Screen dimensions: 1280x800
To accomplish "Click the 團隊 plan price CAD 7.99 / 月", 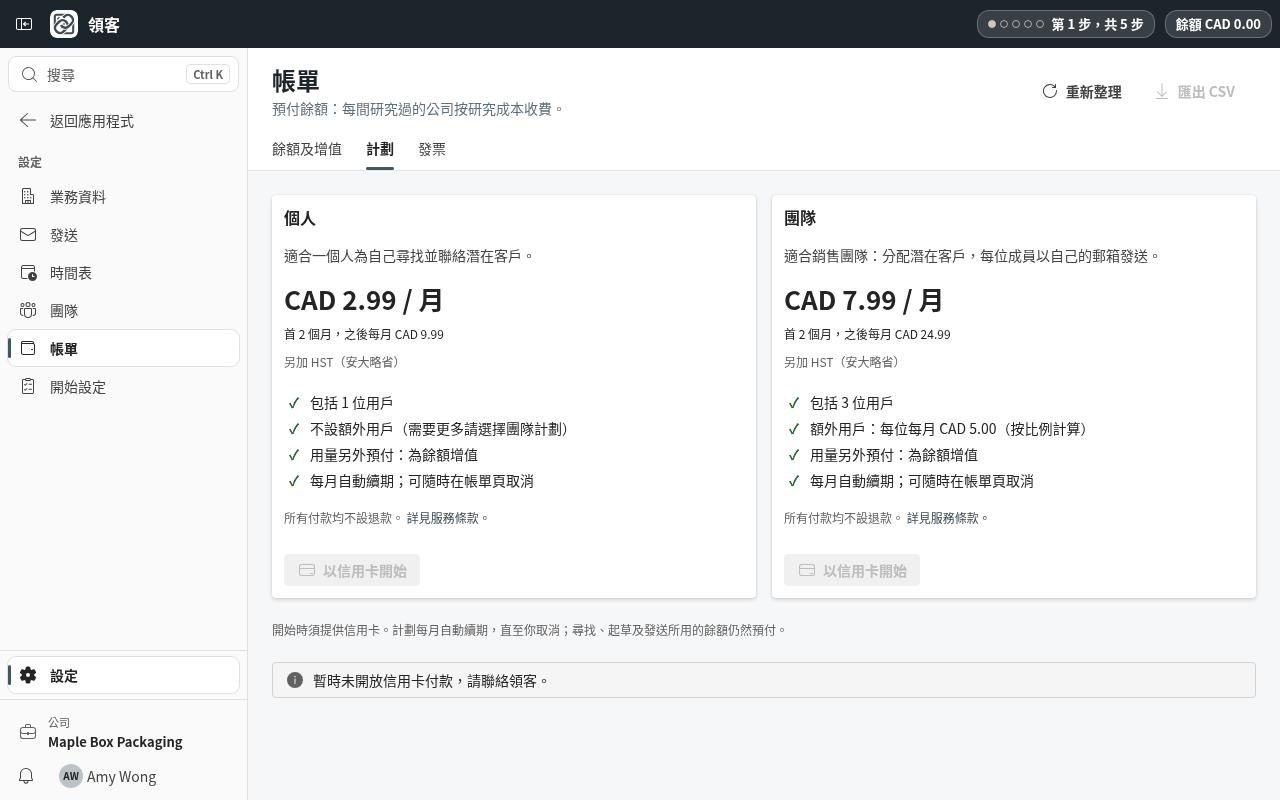I will tap(864, 300).
